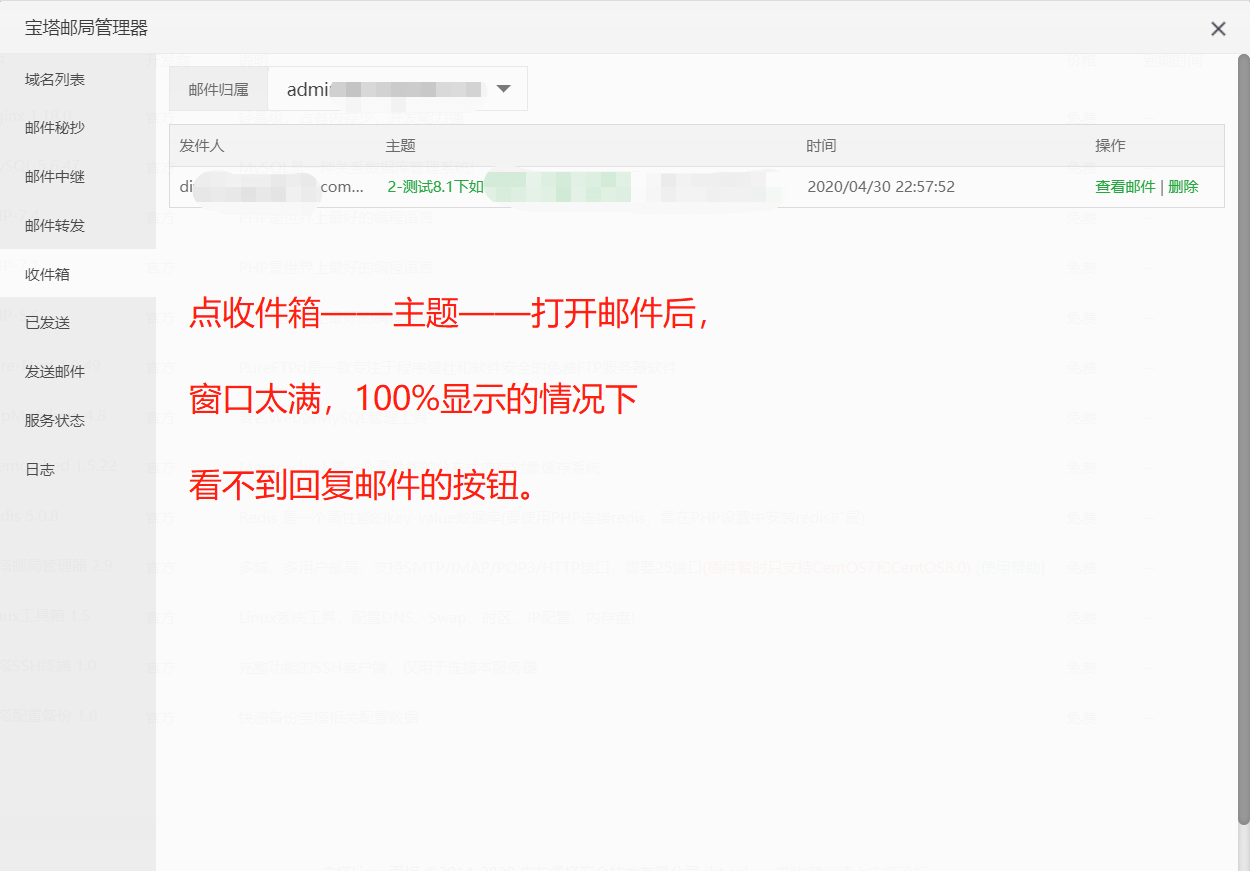1250x871 pixels.
Task: Expand the 邮件归属 mailbox dropdown
Action: 397,89
